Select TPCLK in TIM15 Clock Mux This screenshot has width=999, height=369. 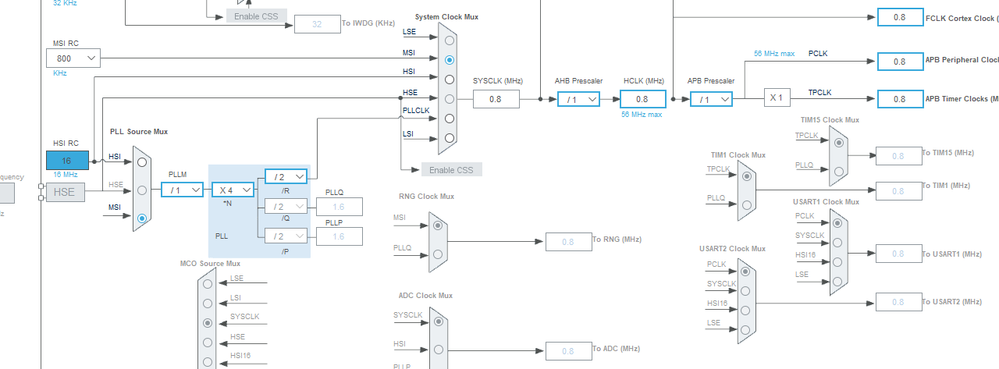[838, 143]
